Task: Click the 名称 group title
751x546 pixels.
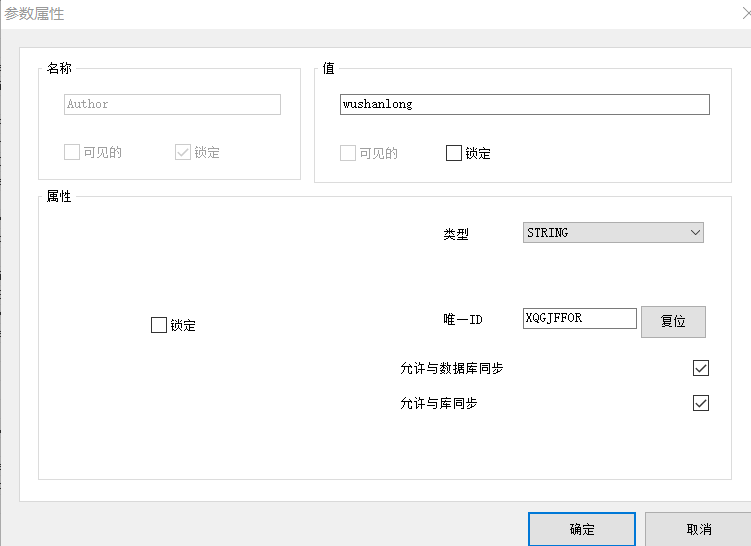Action: tap(59, 68)
